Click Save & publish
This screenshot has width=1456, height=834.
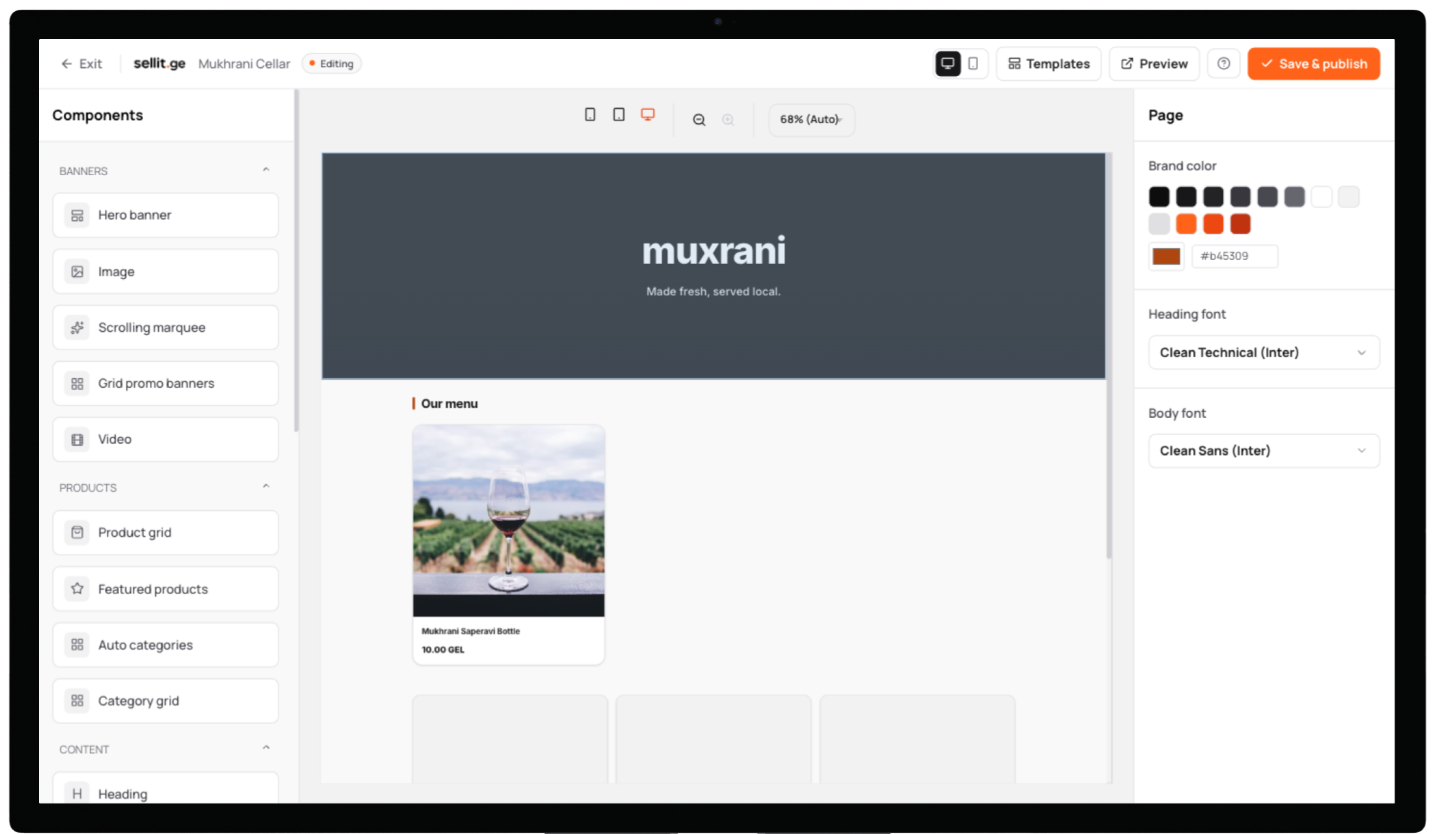(1314, 64)
